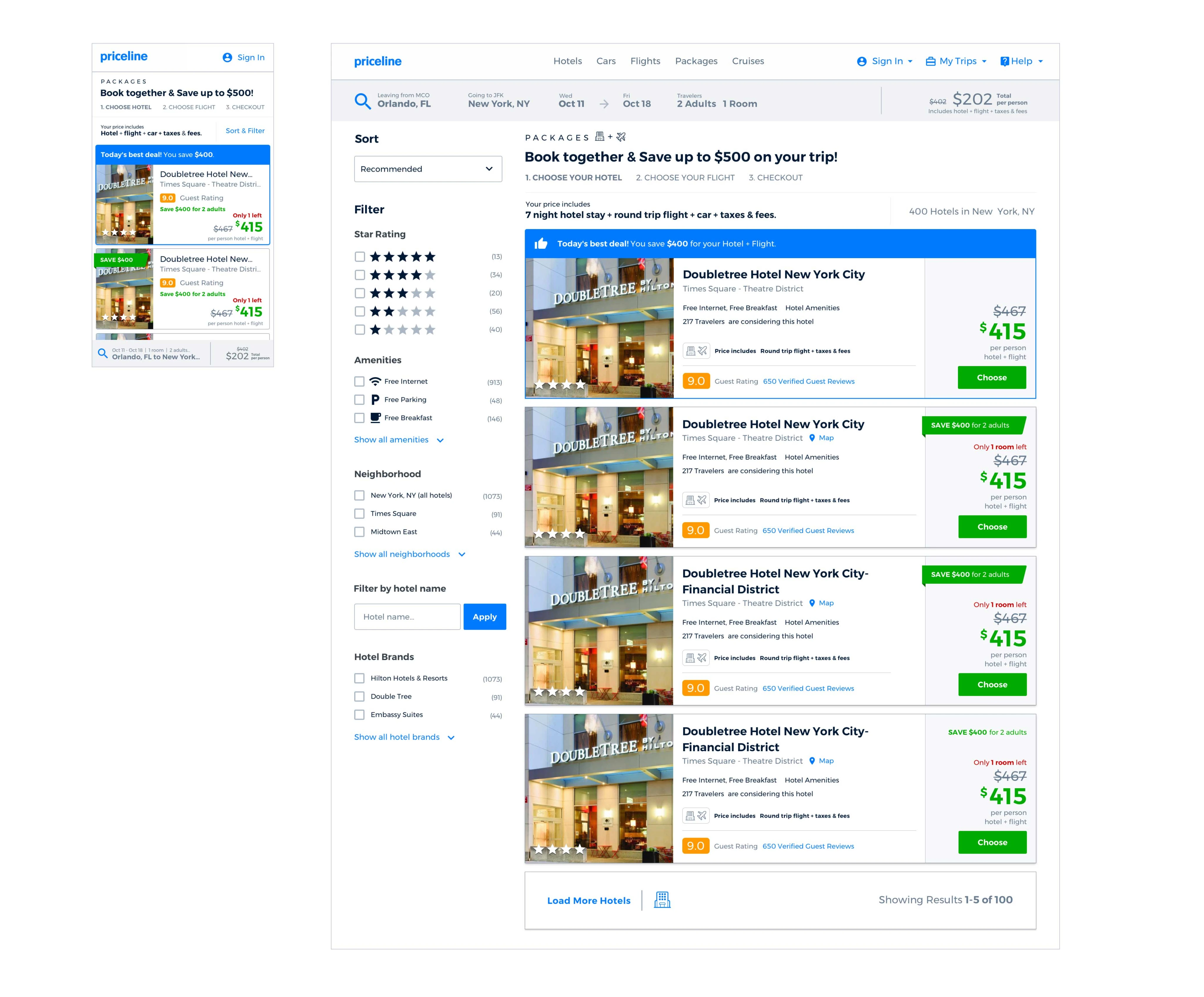Image resolution: width=1204 pixels, height=997 pixels.
Task: Check the Hilton Hotels & Resorts brand filter
Action: pos(359,678)
